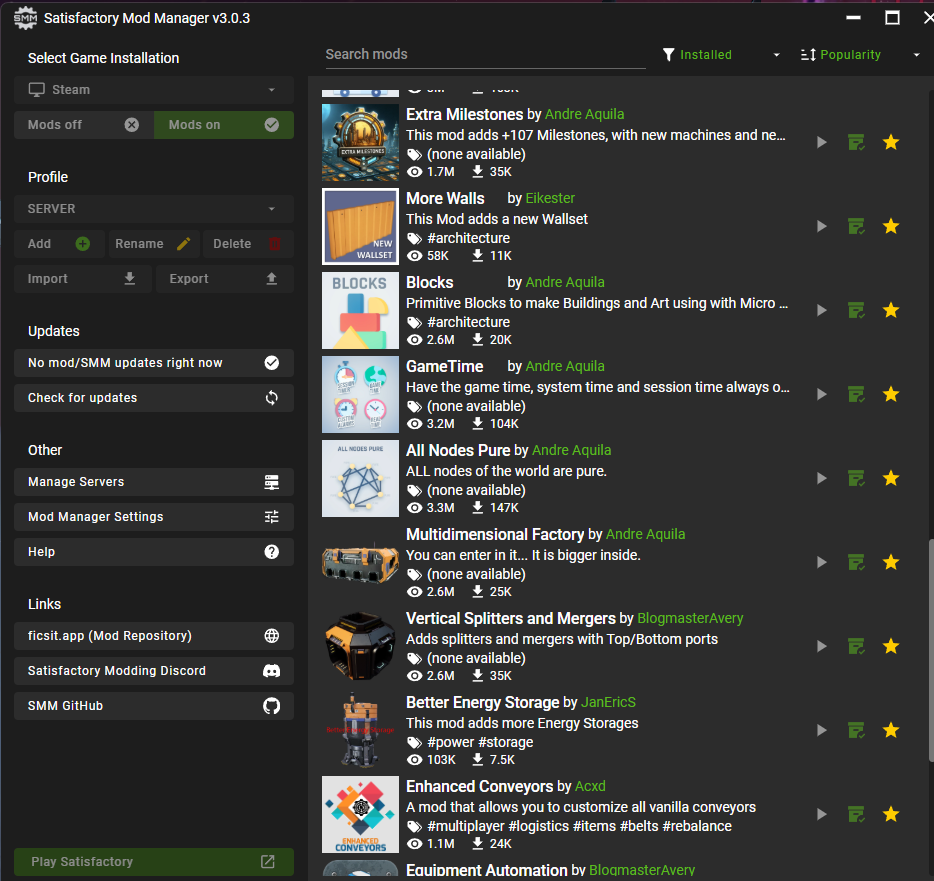Open the SERVER profile dropdown

click(x=154, y=209)
